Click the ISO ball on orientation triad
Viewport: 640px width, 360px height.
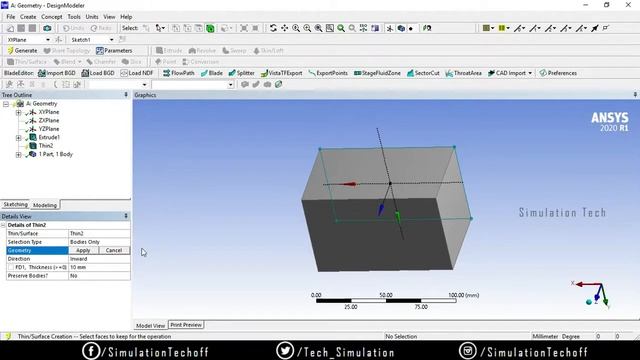(x=589, y=302)
